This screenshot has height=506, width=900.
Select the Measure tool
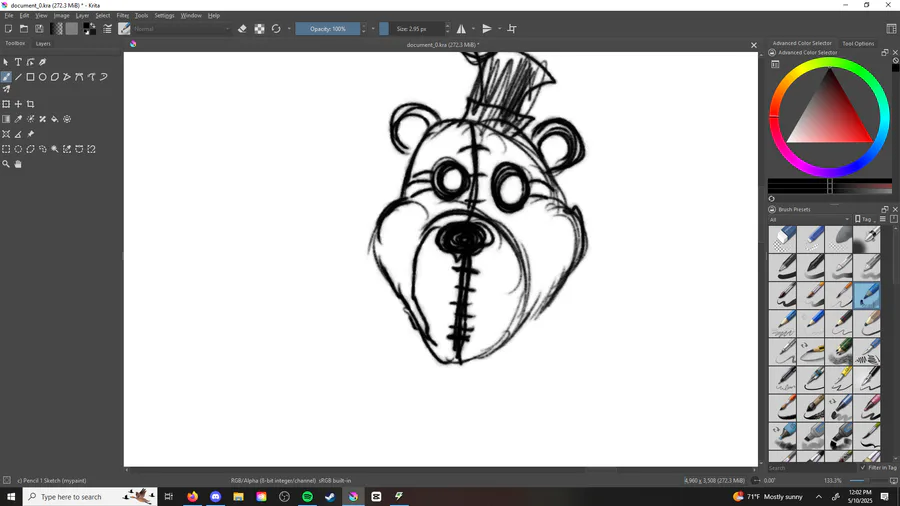pos(18,134)
